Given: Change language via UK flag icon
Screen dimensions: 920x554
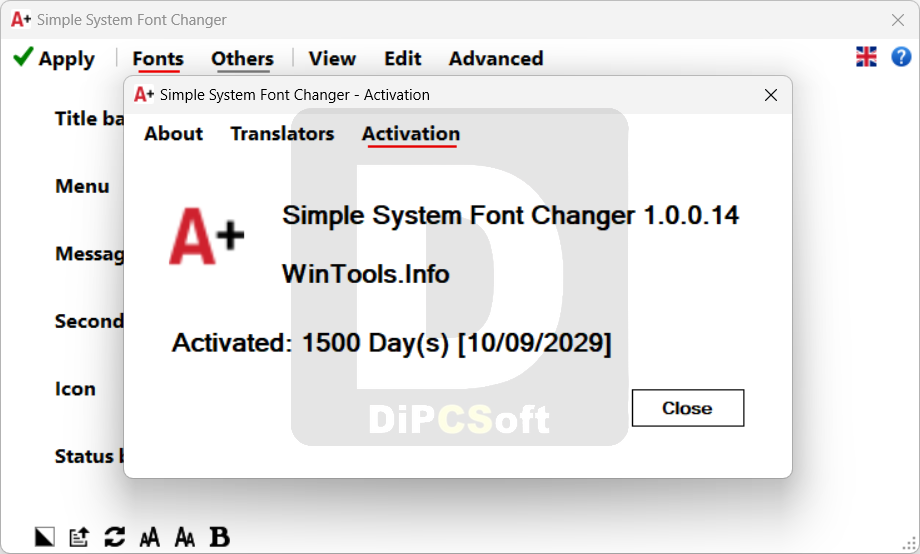Looking at the screenshot, I should coord(866,57).
